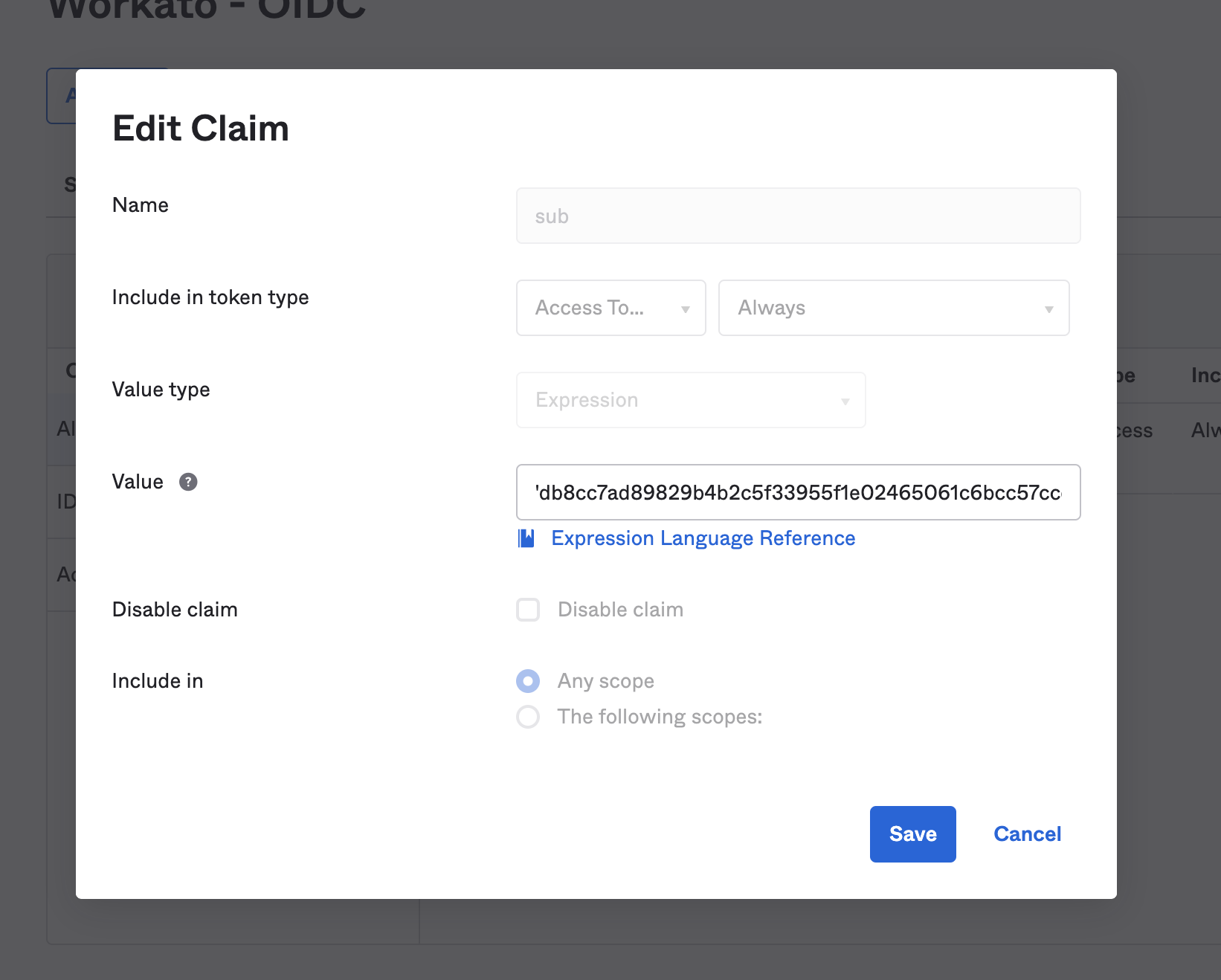Click into the Name field showing sub

pos(798,216)
